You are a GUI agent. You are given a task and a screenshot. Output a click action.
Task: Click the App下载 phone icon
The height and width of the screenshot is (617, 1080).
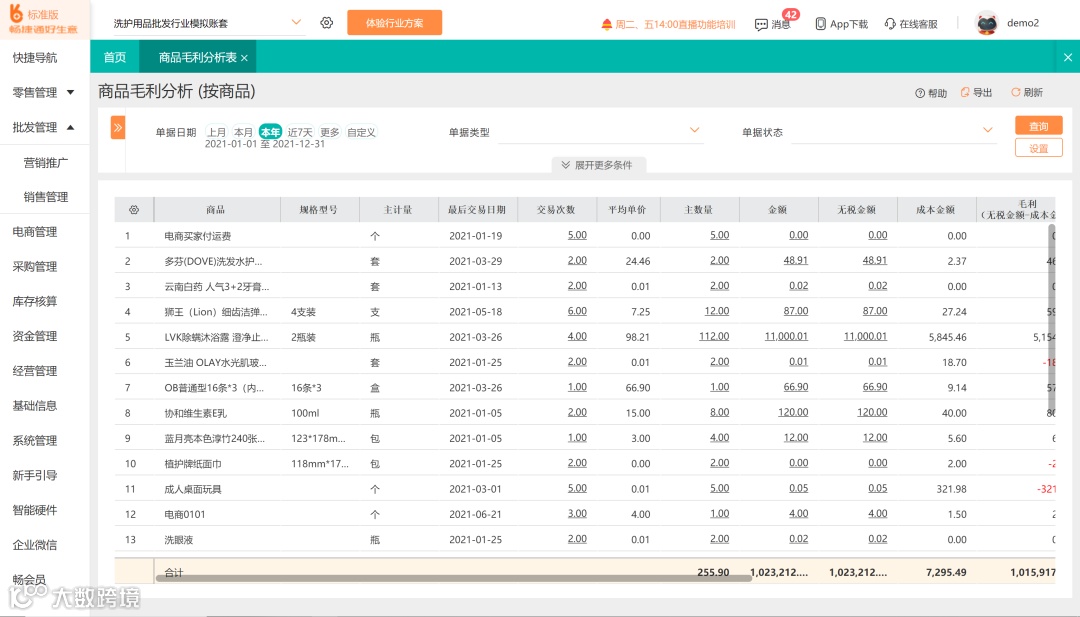point(820,23)
